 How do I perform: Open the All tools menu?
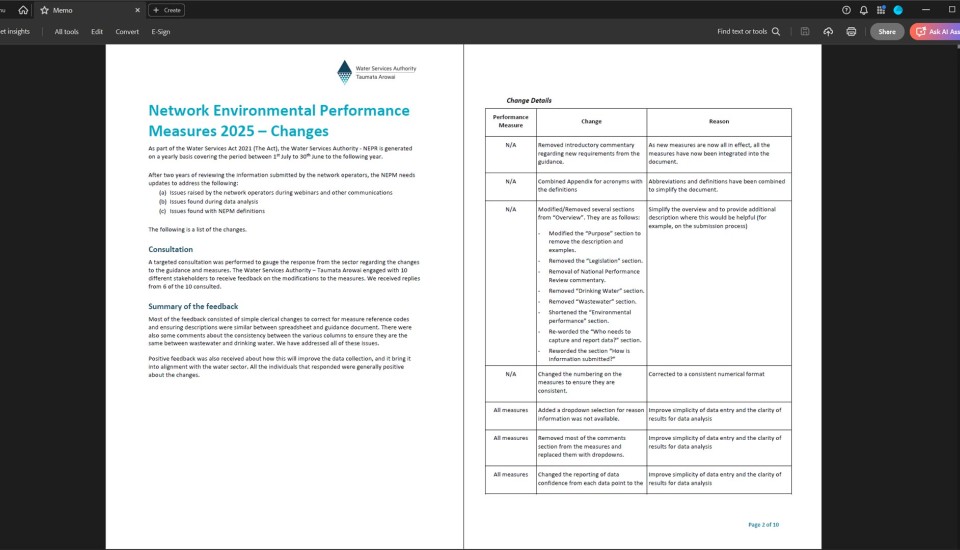click(x=66, y=32)
